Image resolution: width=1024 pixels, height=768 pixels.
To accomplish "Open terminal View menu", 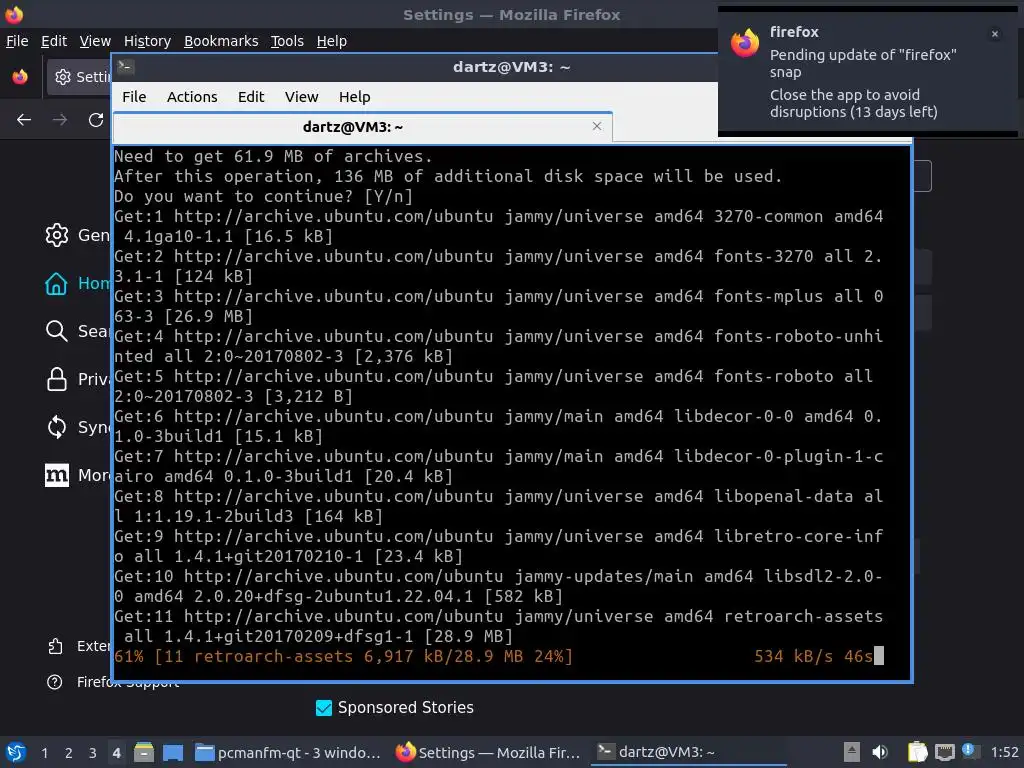I will (301, 97).
